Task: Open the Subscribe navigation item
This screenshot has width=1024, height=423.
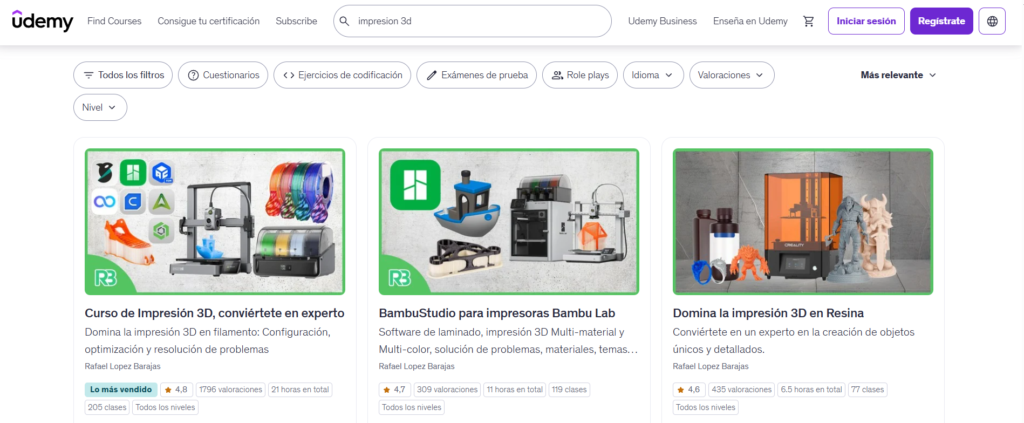Action: pos(296,21)
